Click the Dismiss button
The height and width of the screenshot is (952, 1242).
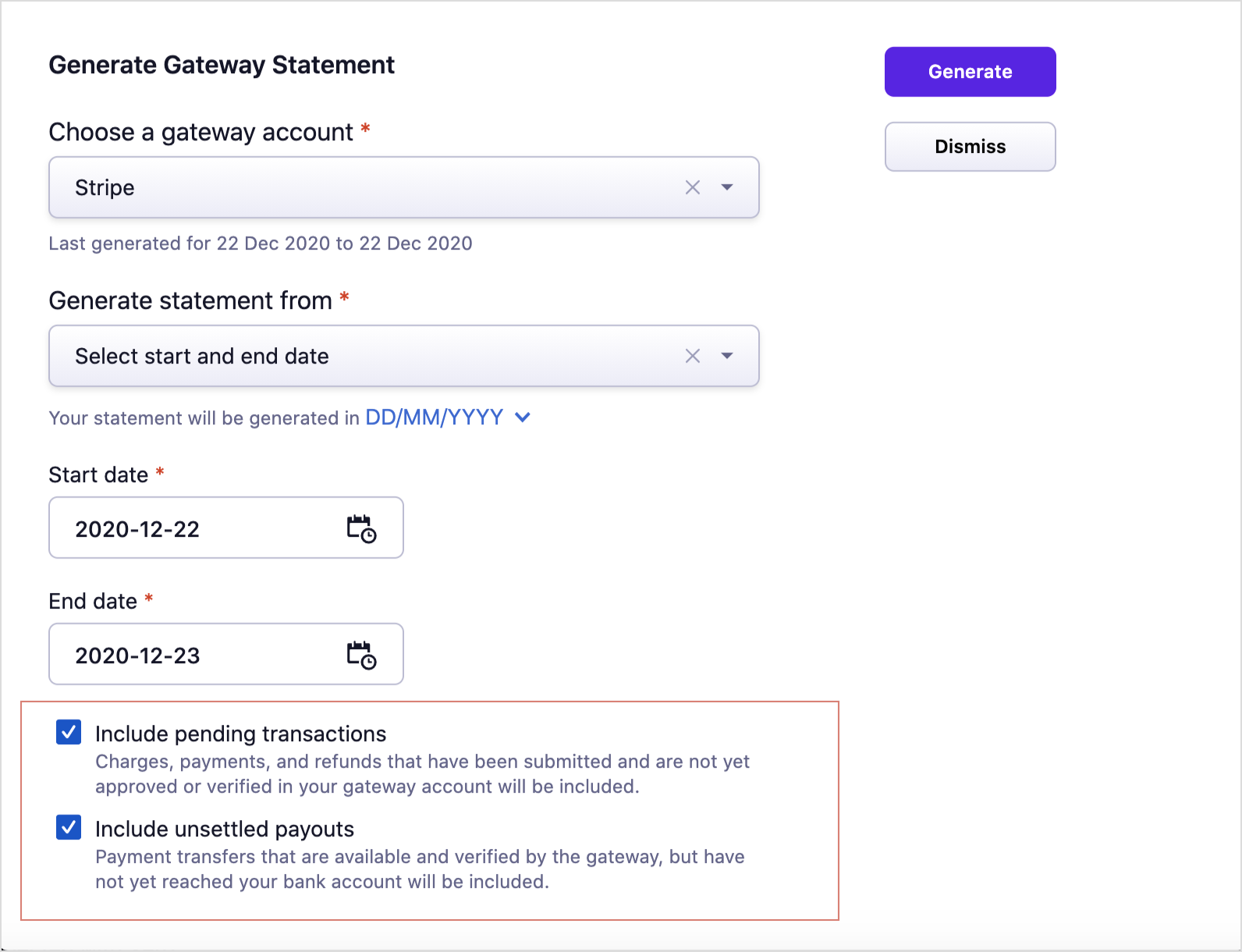(x=970, y=147)
